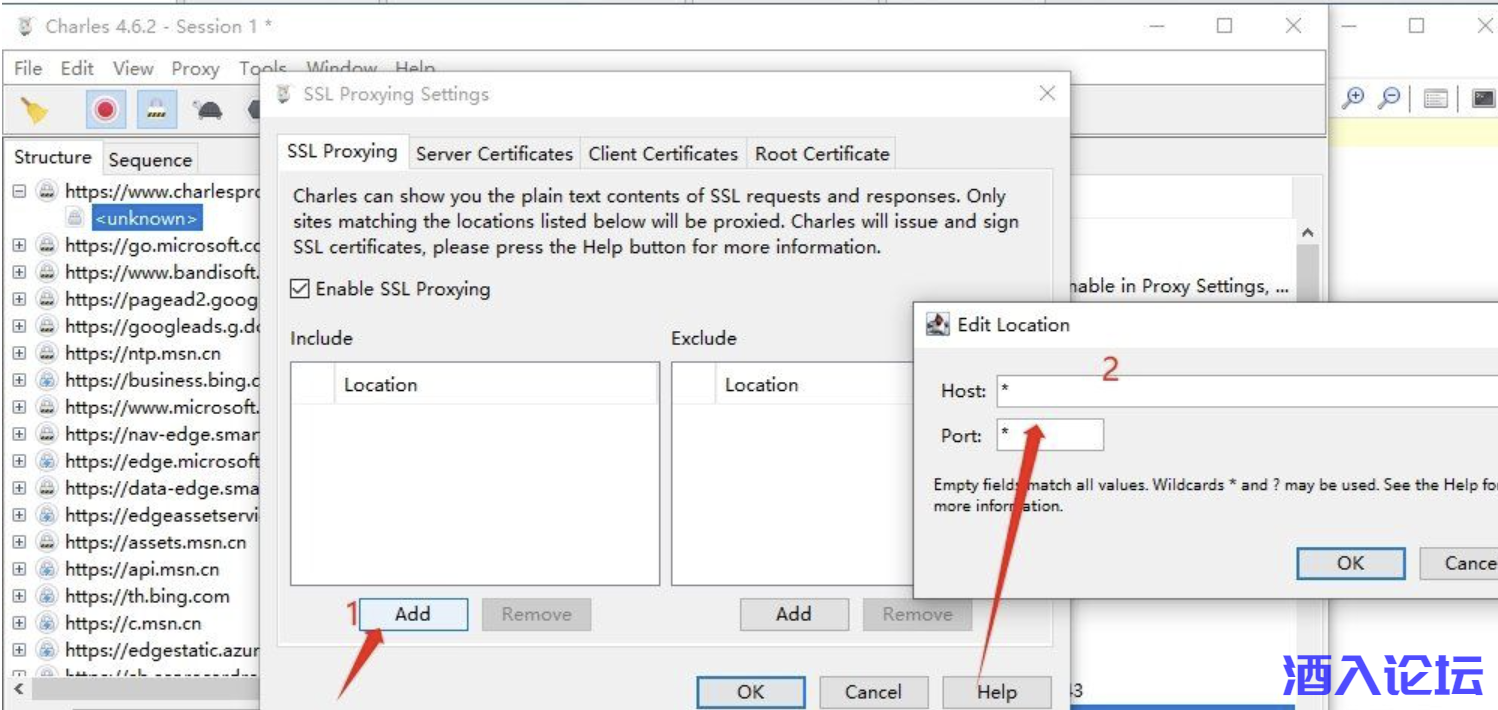Enable throttling with the turtle icon
Image resolution: width=1498 pixels, height=710 pixels.
click(x=208, y=110)
